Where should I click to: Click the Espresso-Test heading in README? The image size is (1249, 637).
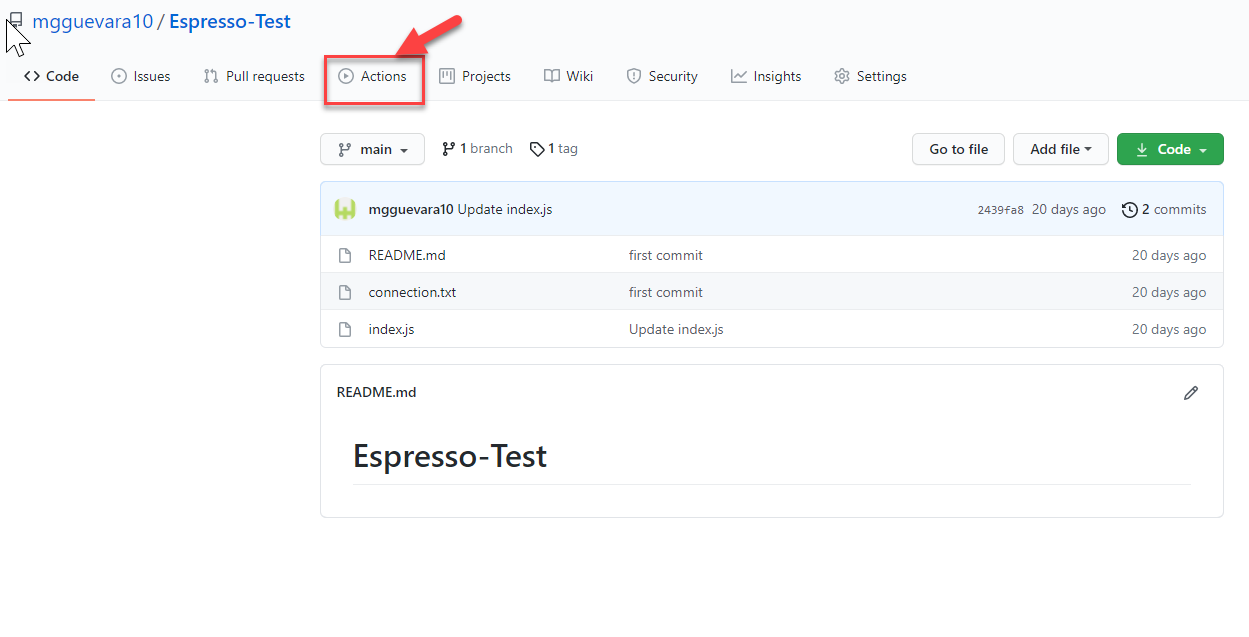450,456
